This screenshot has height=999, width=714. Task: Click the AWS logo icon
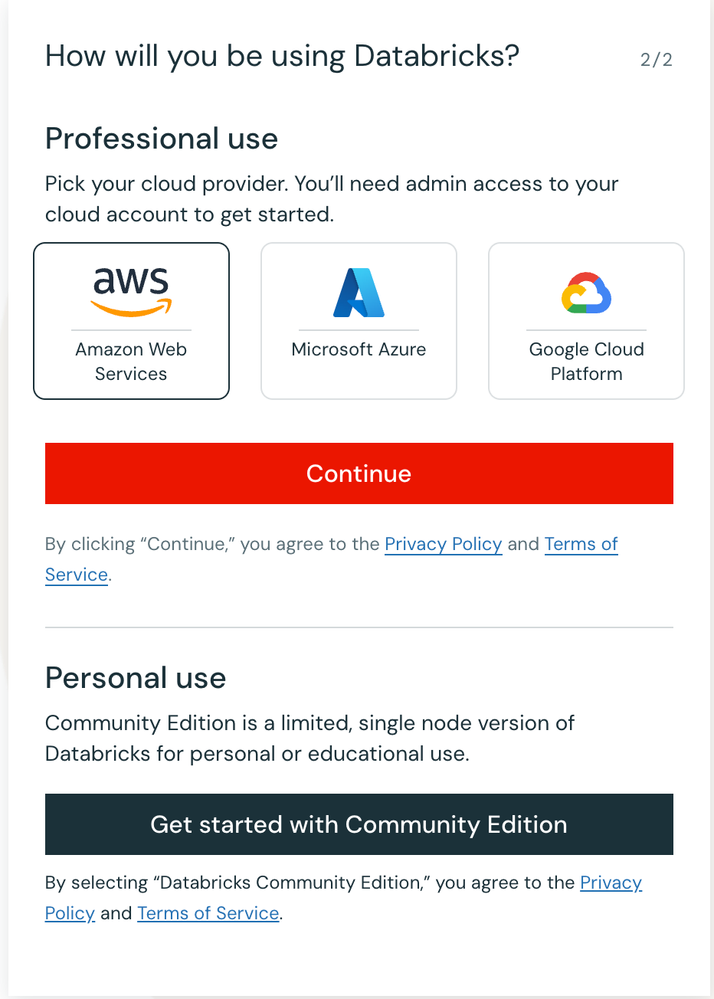(131, 291)
